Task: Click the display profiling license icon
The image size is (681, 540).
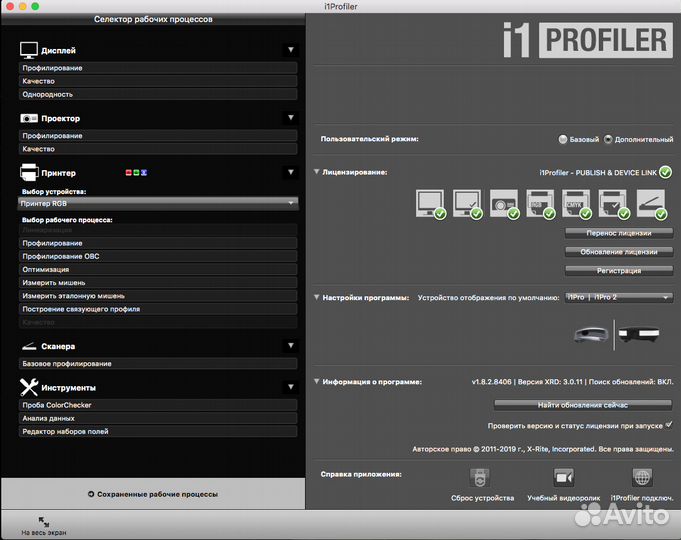Action: 430,203
